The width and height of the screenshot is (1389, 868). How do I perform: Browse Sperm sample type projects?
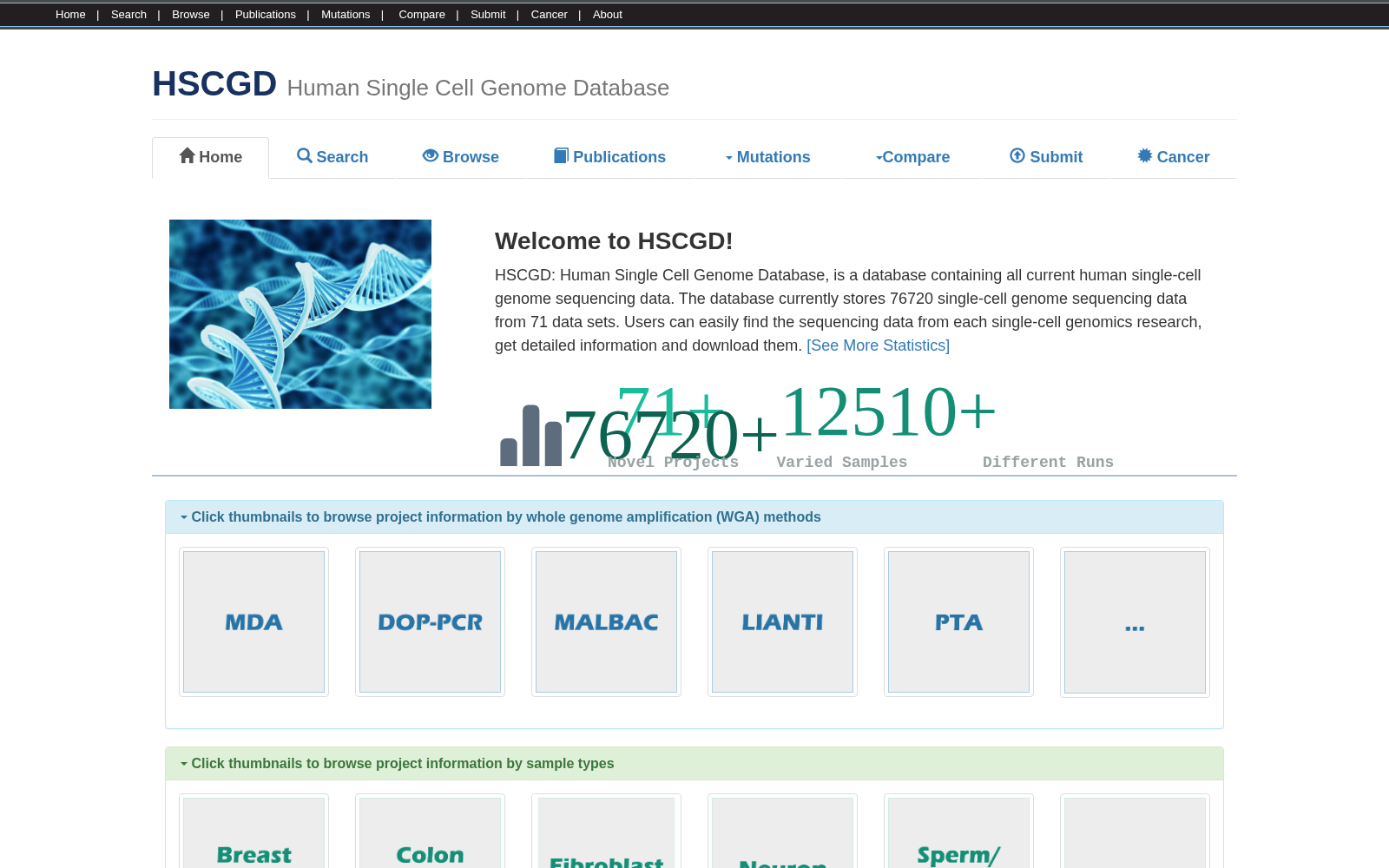(958, 832)
